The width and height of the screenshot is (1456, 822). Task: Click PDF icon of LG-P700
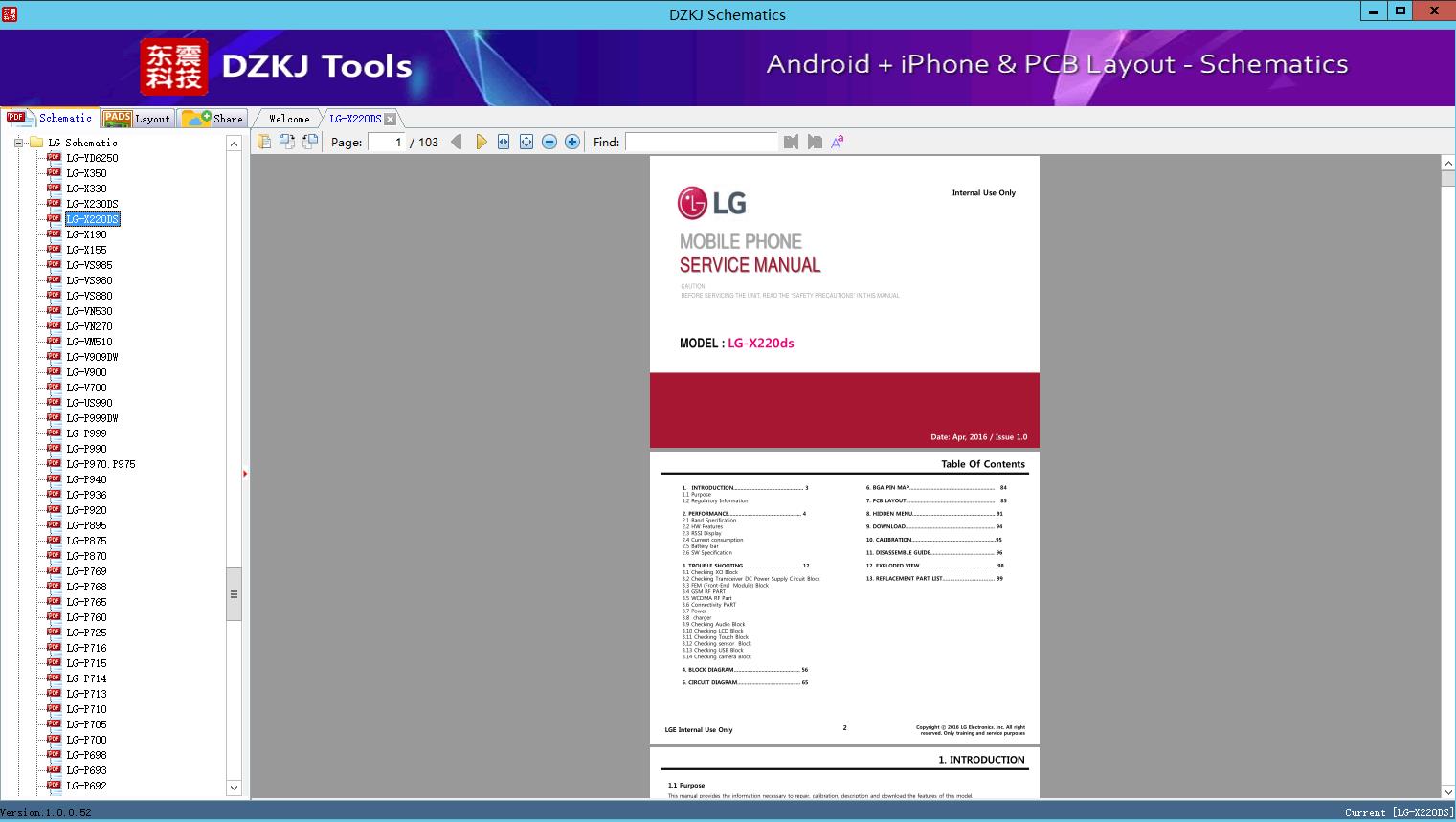tap(54, 740)
